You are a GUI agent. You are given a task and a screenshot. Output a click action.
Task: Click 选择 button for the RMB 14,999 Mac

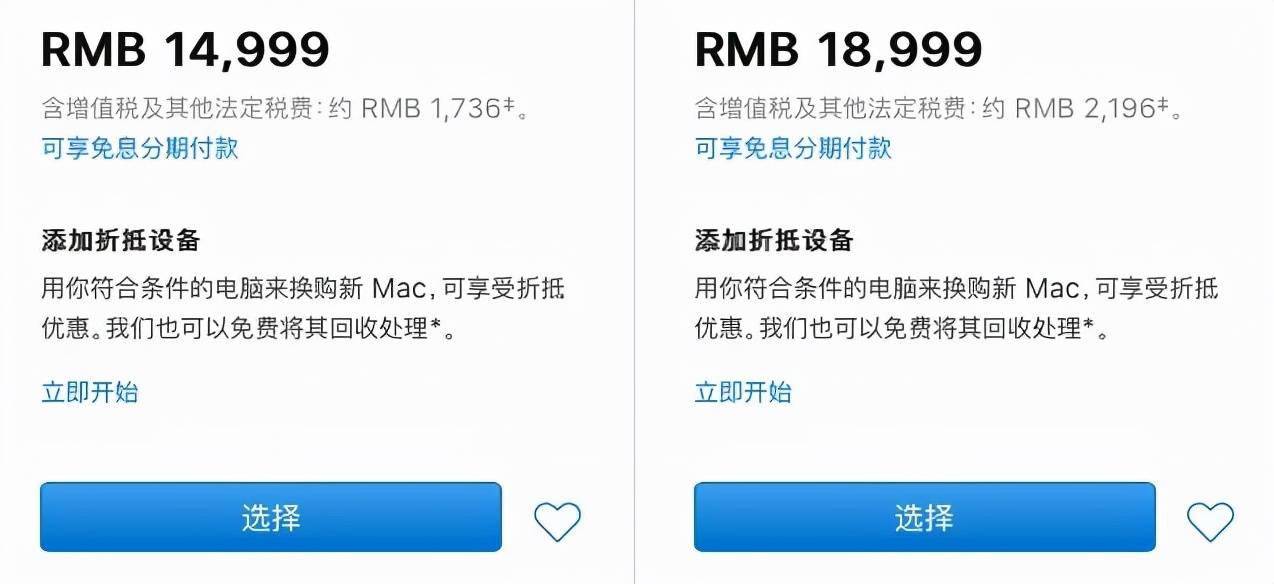271,517
